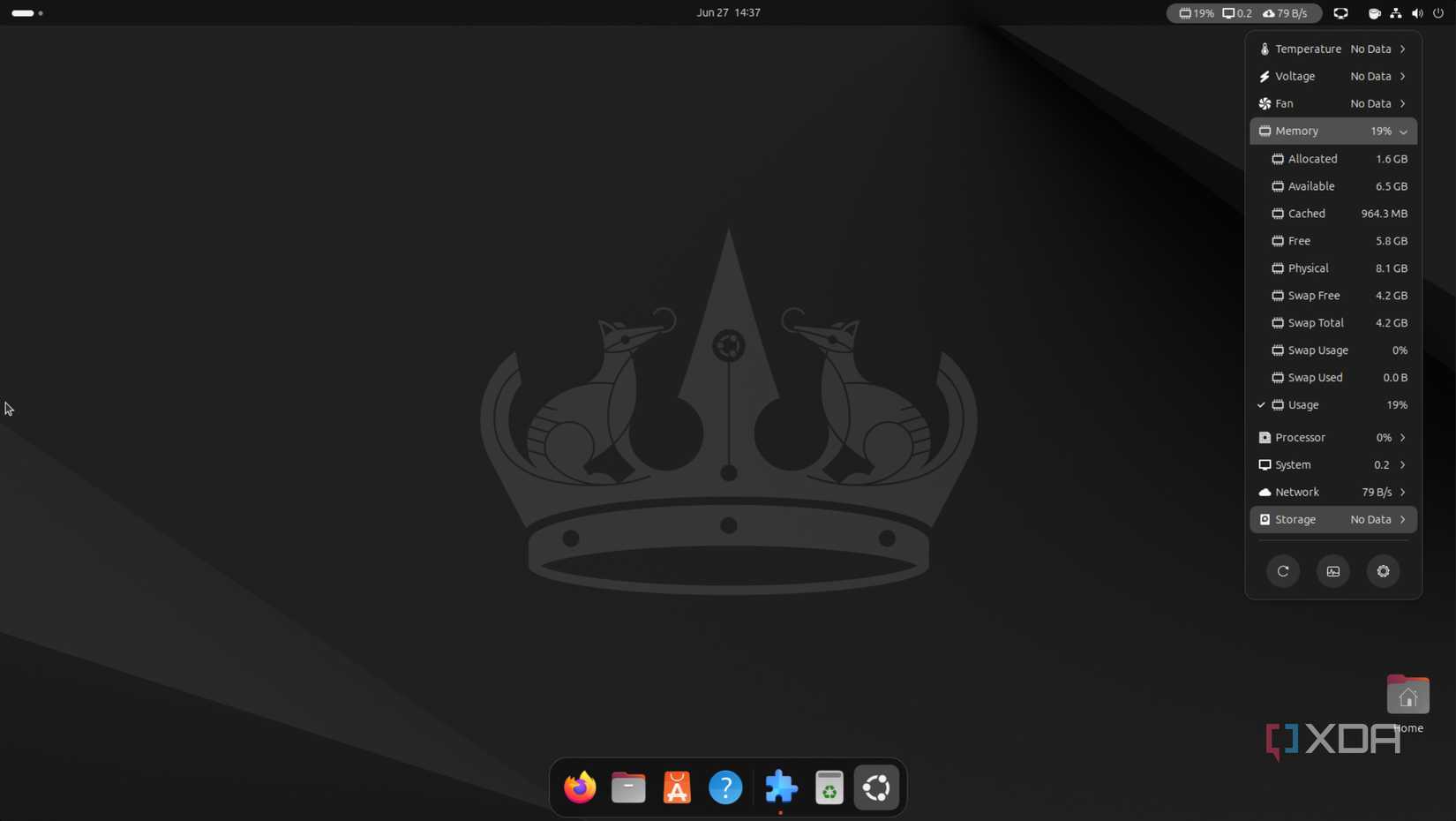The image size is (1456, 821).
Task: Click the screen sharing icon in top bar
Action: click(1340, 13)
